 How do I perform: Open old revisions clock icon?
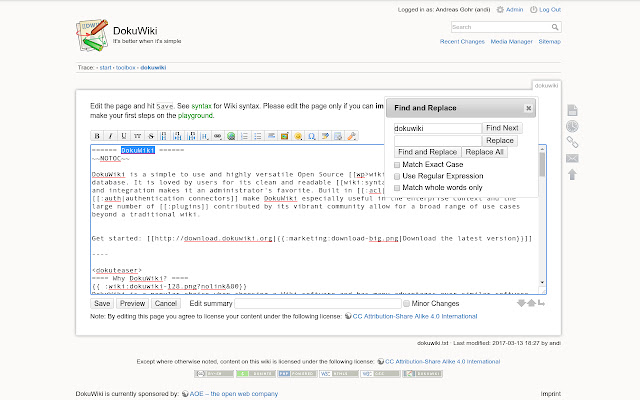(x=572, y=126)
